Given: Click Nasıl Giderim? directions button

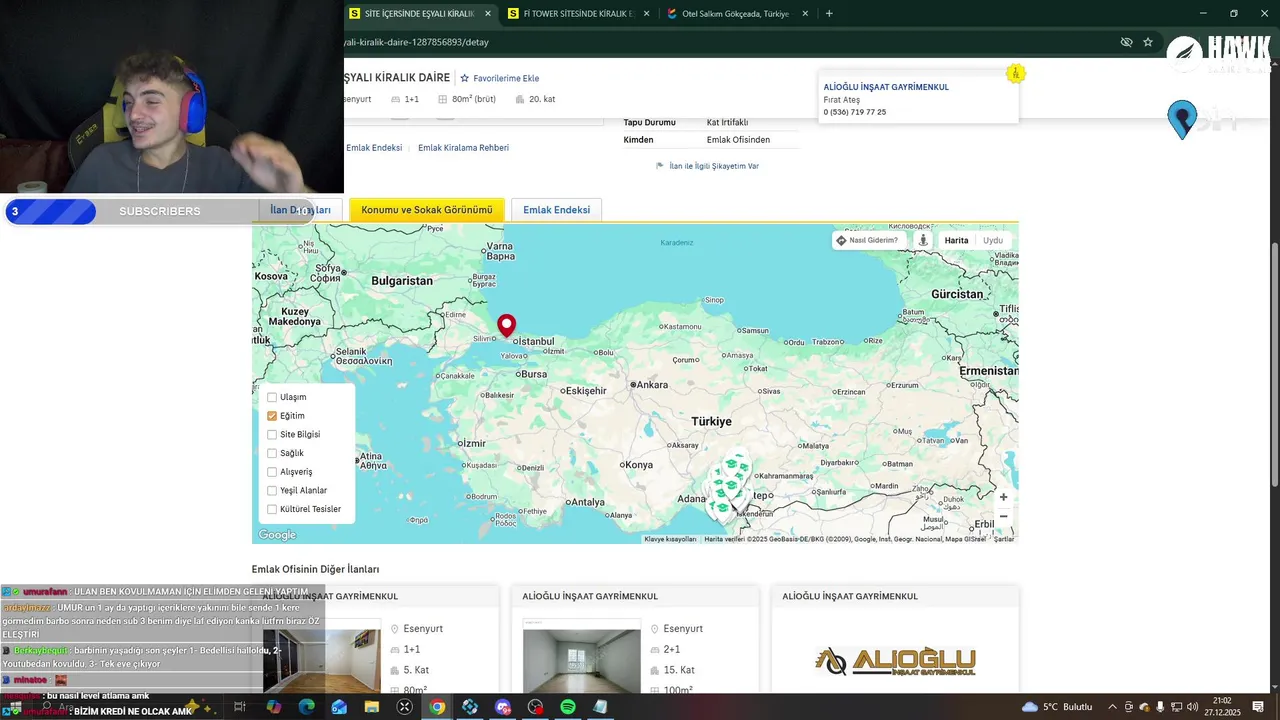Looking at the screenshot, I should coord(867,240).
